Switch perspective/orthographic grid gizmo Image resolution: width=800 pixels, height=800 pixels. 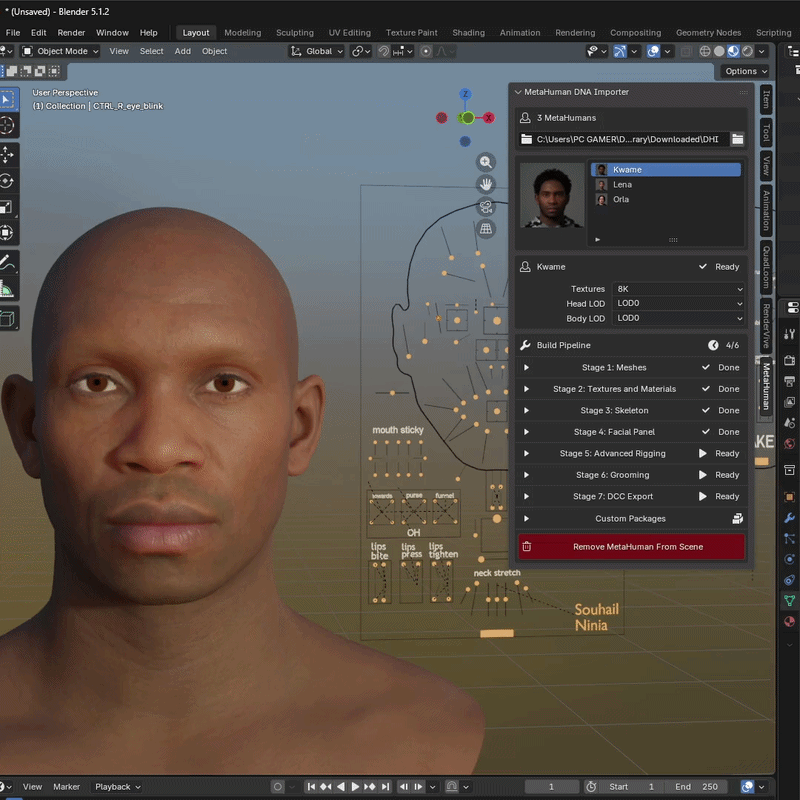pyautogui.click(x=486, y=229)
